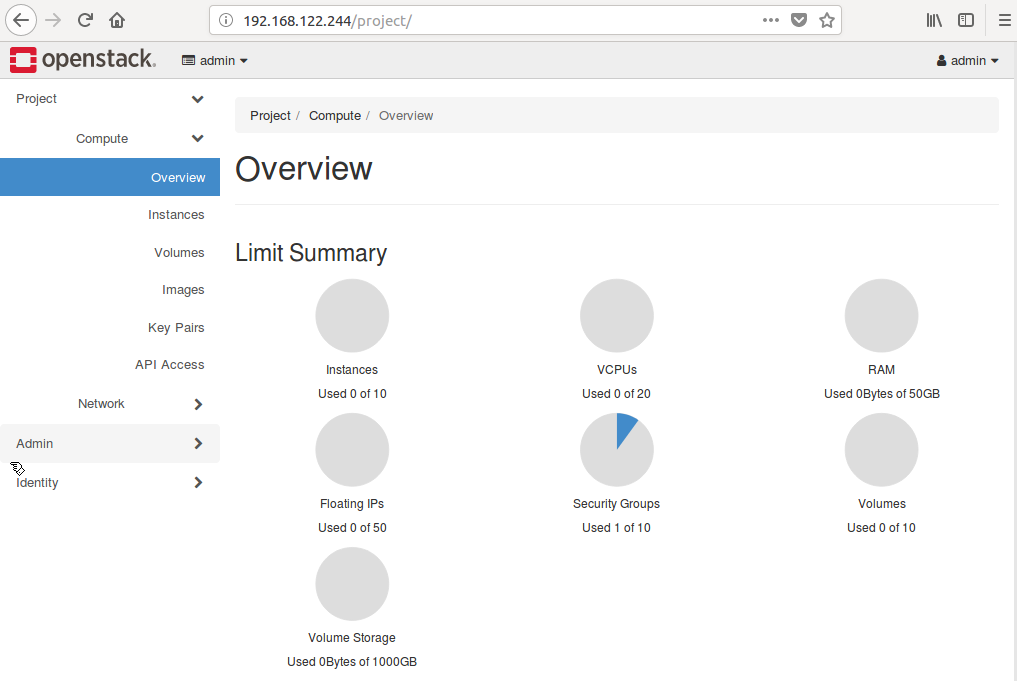Click the Limit Summary heading
The image size is (1017, 681).
tap(311, 253)
